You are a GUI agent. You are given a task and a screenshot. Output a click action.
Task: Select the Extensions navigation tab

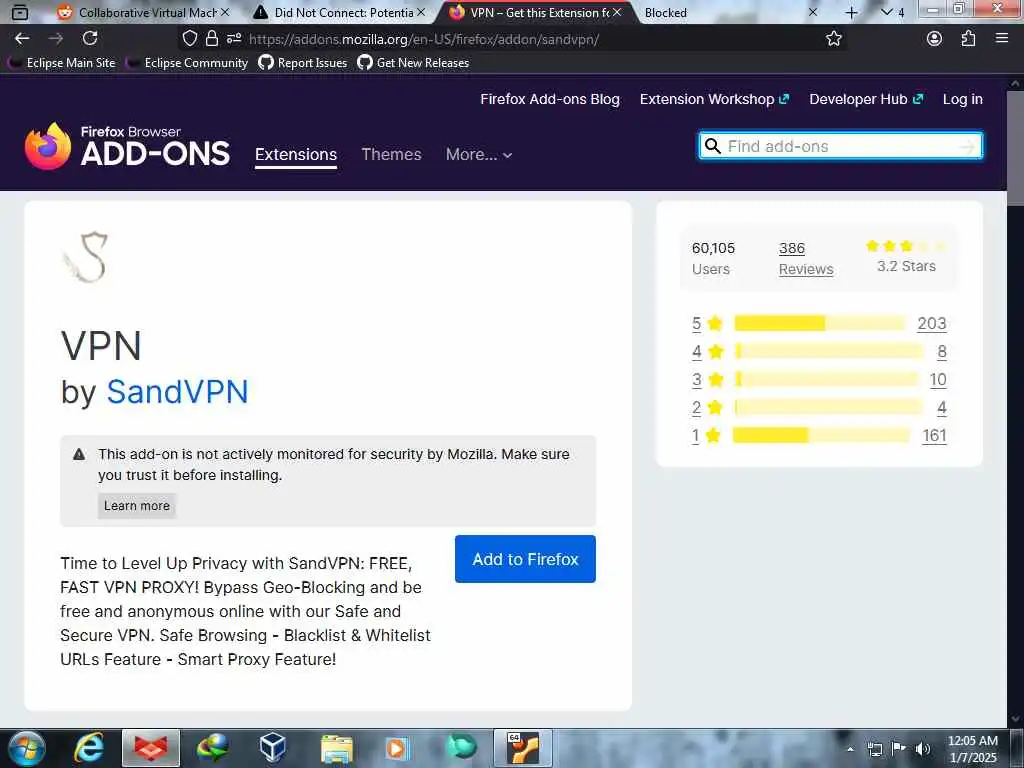coord(296,154)
